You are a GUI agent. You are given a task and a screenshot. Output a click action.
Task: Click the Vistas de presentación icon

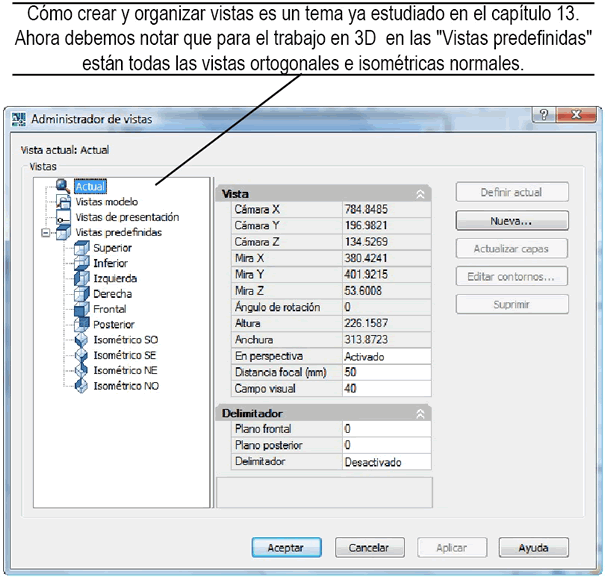click(63, 217)
